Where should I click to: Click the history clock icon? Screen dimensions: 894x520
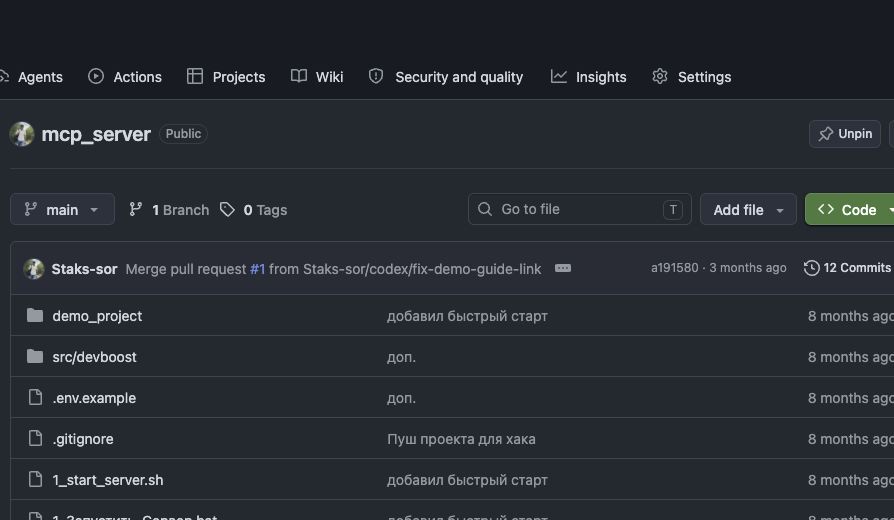tap(811, 267)
